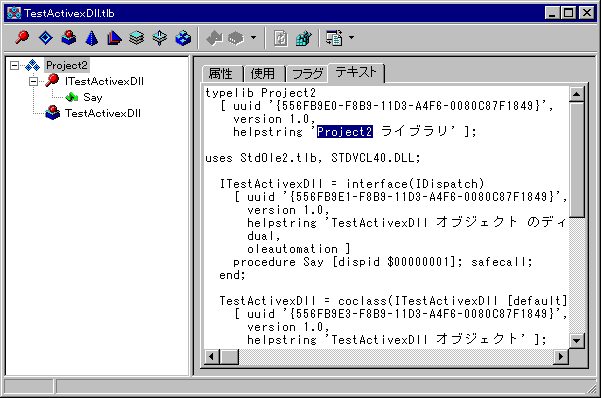
Task: Click the New Module blue cubes icon
Action: coord(183,38)
